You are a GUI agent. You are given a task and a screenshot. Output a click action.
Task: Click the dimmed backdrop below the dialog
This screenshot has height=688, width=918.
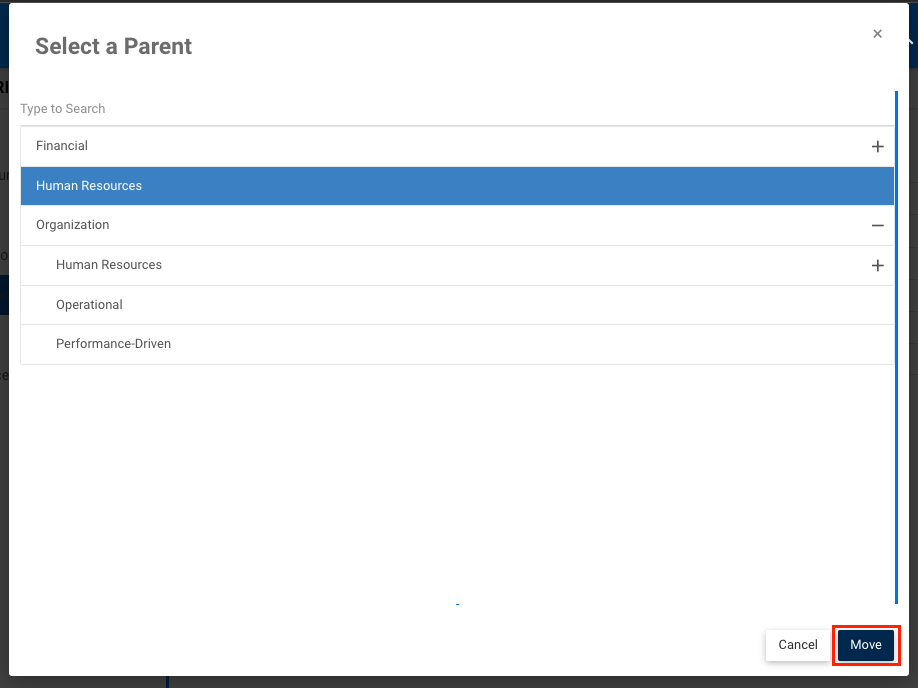tap(500, 682)
